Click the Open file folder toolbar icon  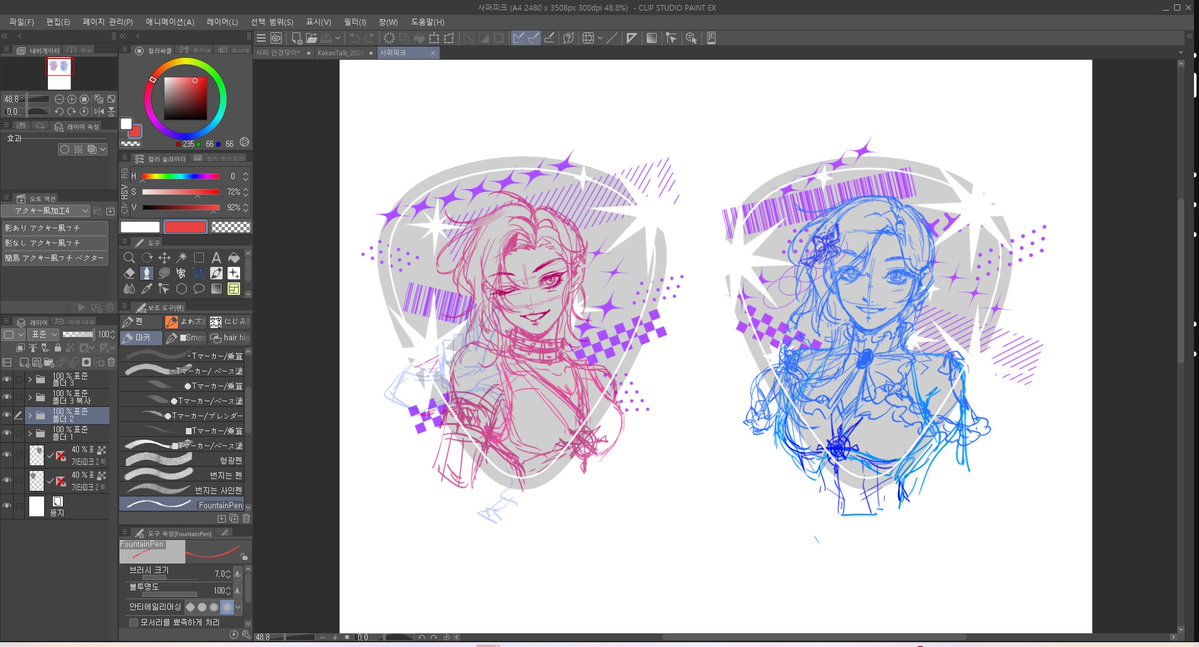[311, 37]
